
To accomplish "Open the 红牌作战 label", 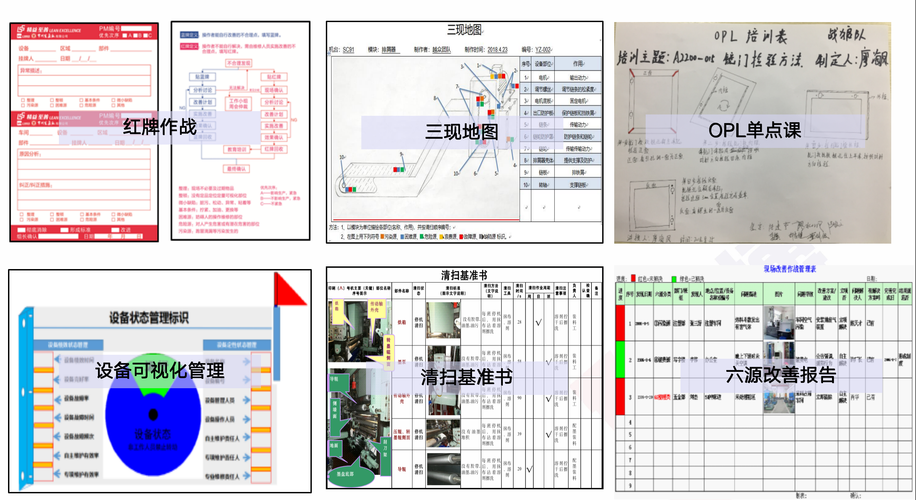I will point(160,129).
